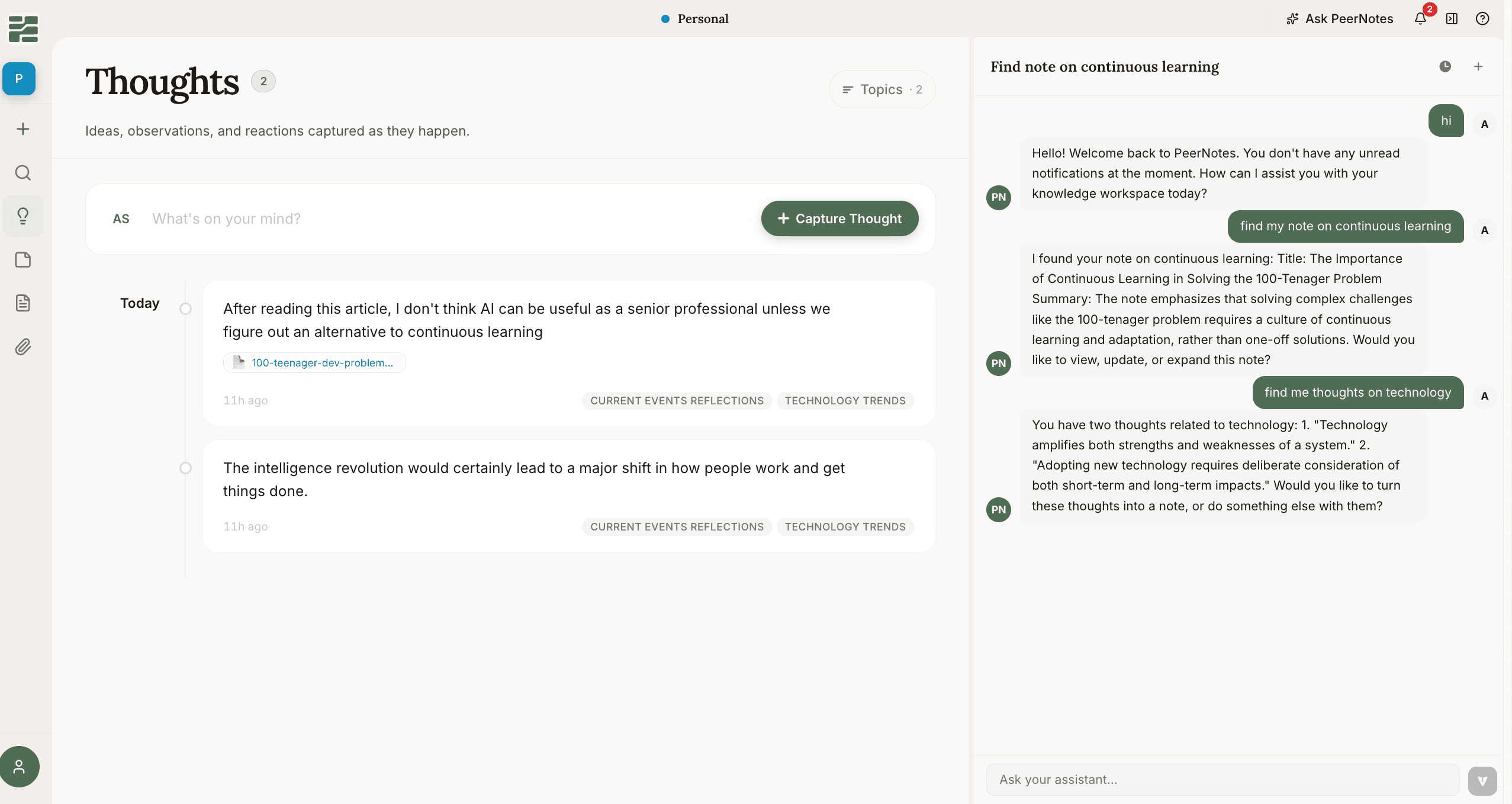This screenshot has width=1512, height=804.
Task: Click the Thoughts page heading
Action: (x=162, y=82)
